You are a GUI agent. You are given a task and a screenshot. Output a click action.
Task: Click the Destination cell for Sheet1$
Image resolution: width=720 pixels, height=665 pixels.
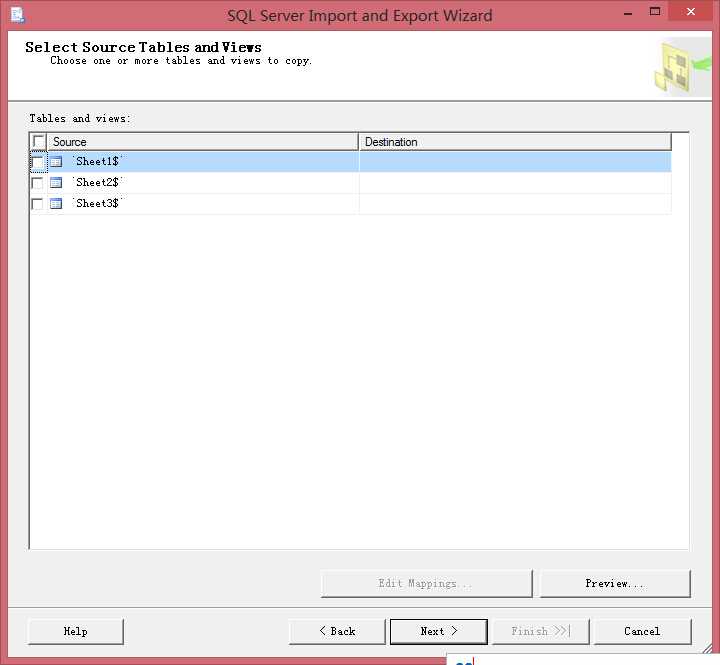click(x=515, y=162)
